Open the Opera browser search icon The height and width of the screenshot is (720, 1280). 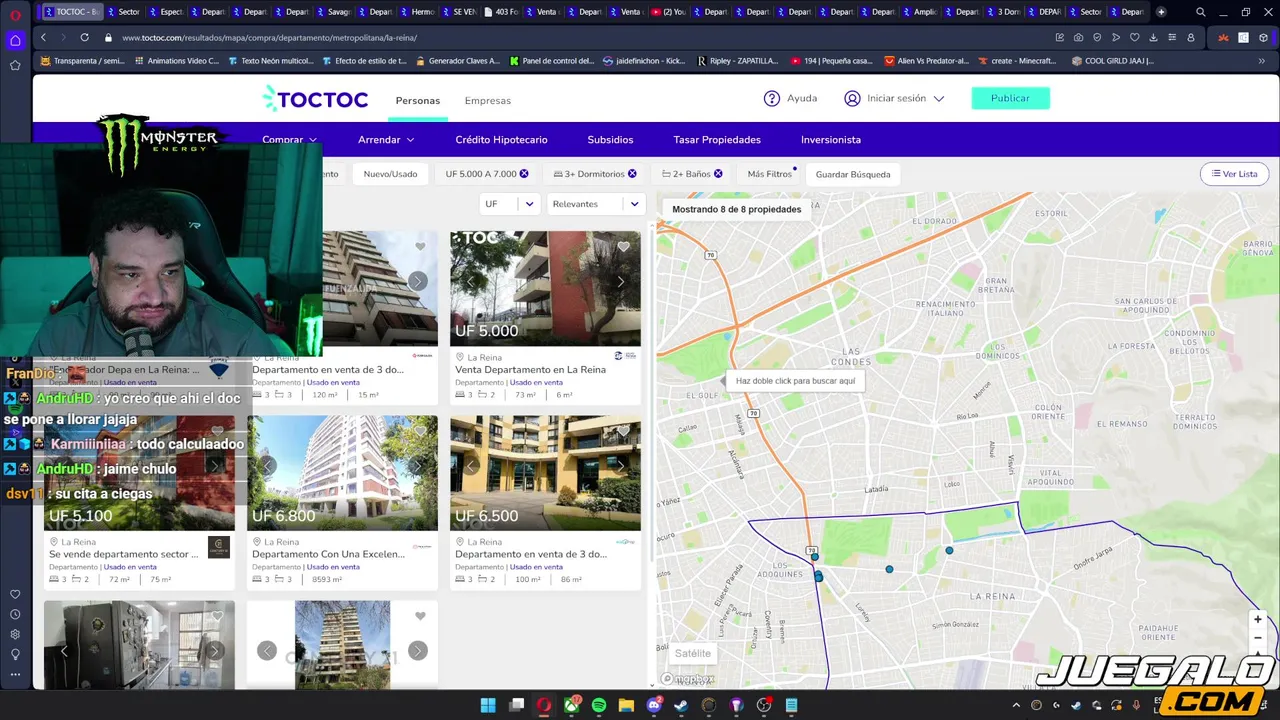1200,12
